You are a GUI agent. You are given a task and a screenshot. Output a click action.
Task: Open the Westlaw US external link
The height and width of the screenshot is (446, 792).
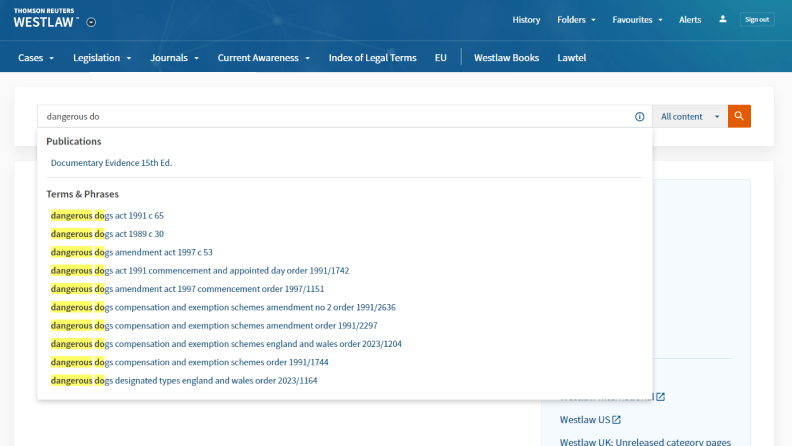pos(590,419)
